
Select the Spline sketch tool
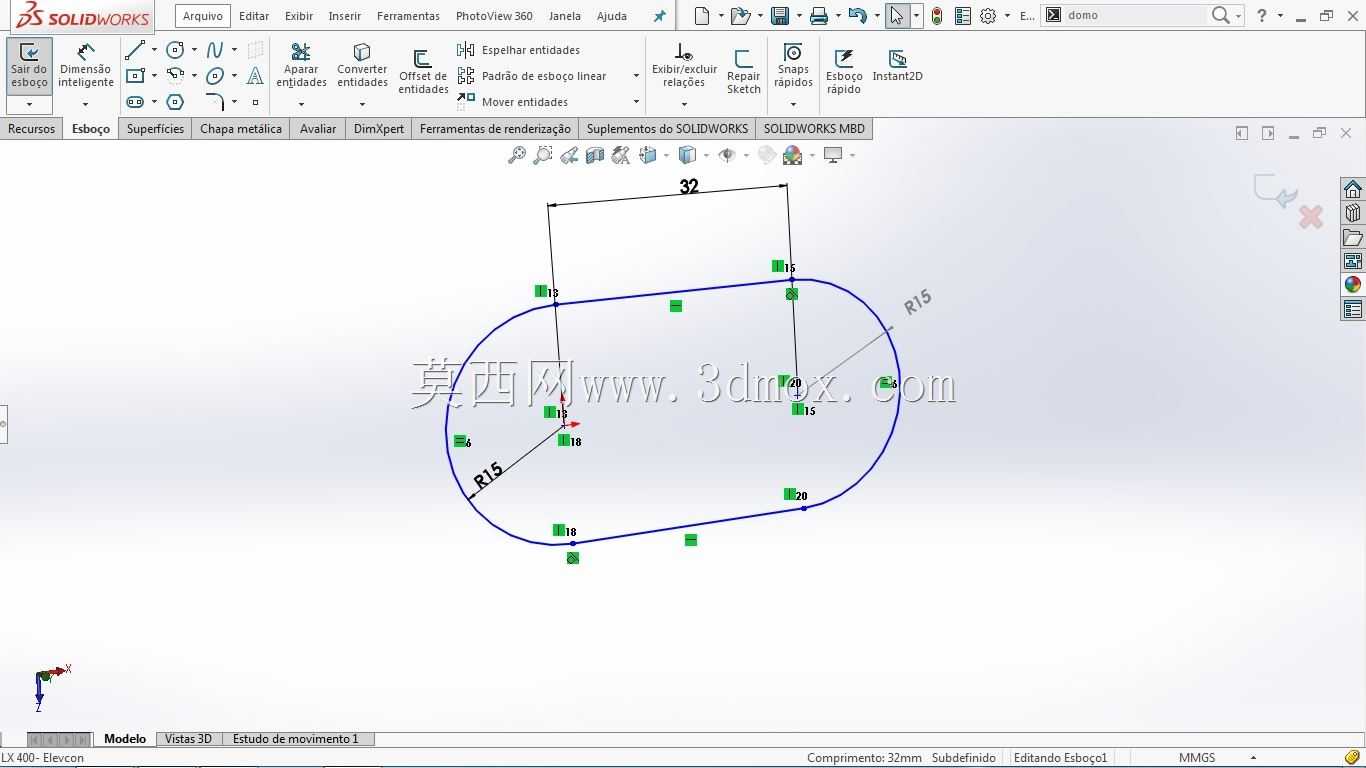215,49
